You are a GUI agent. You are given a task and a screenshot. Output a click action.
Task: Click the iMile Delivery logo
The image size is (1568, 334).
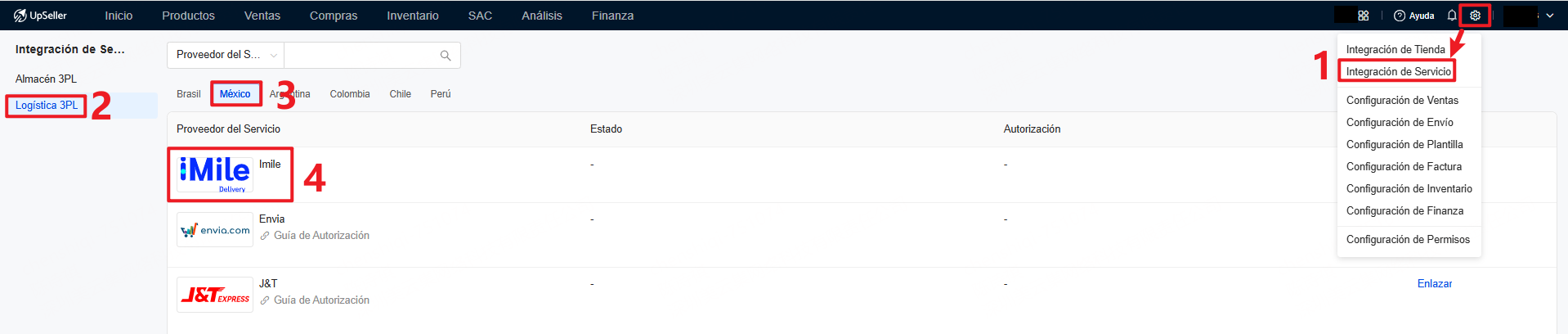[215, 174]
